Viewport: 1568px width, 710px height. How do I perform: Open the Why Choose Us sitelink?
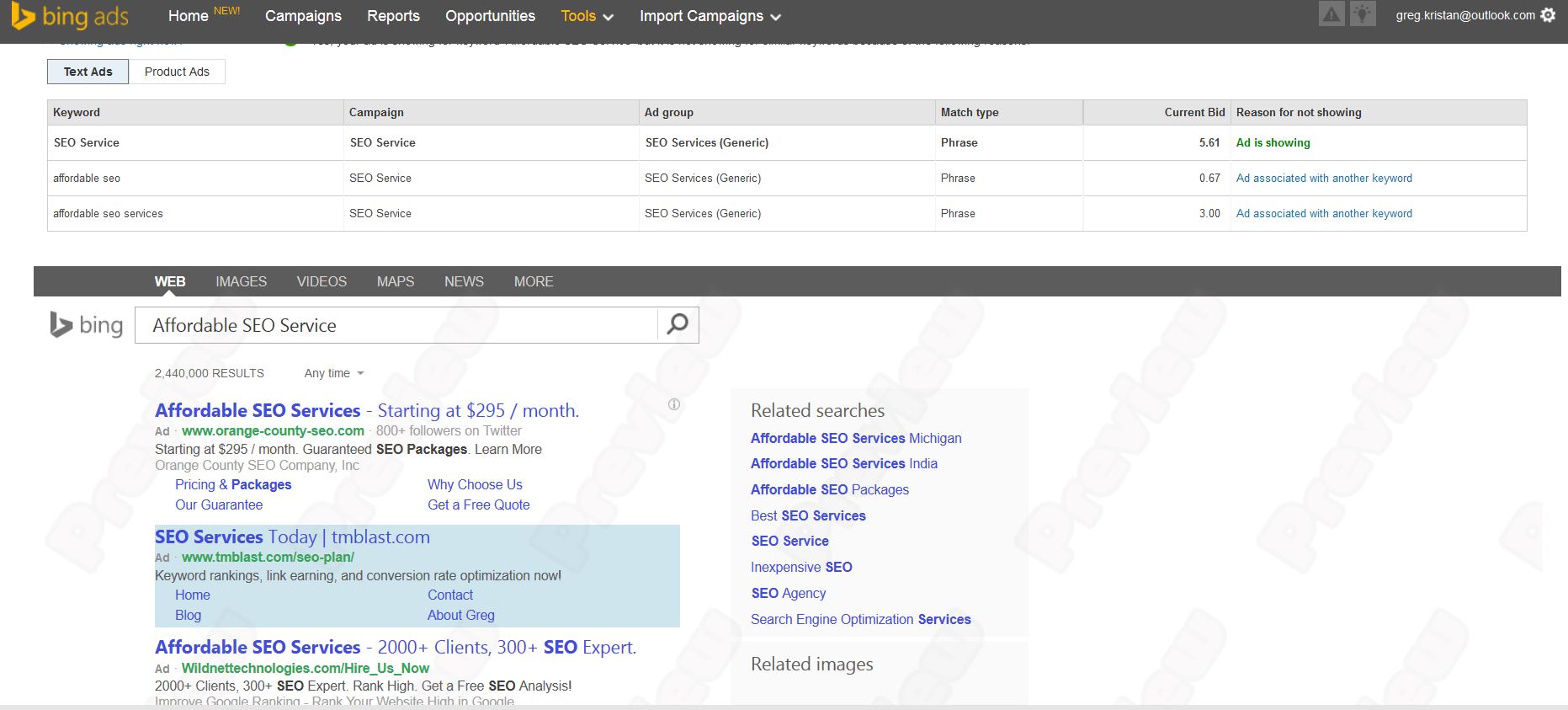click(475, 484)
